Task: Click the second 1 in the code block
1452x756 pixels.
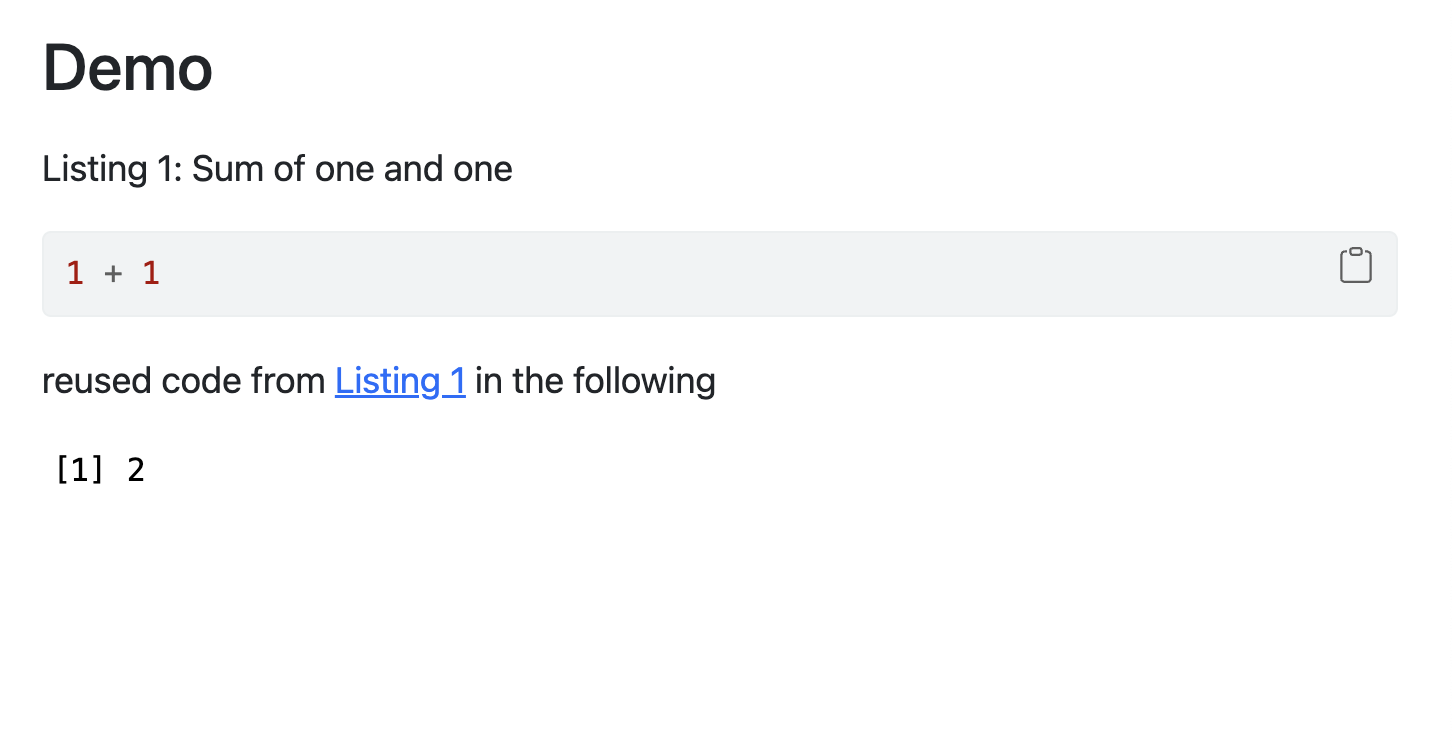Action: [x=151, y=273]
